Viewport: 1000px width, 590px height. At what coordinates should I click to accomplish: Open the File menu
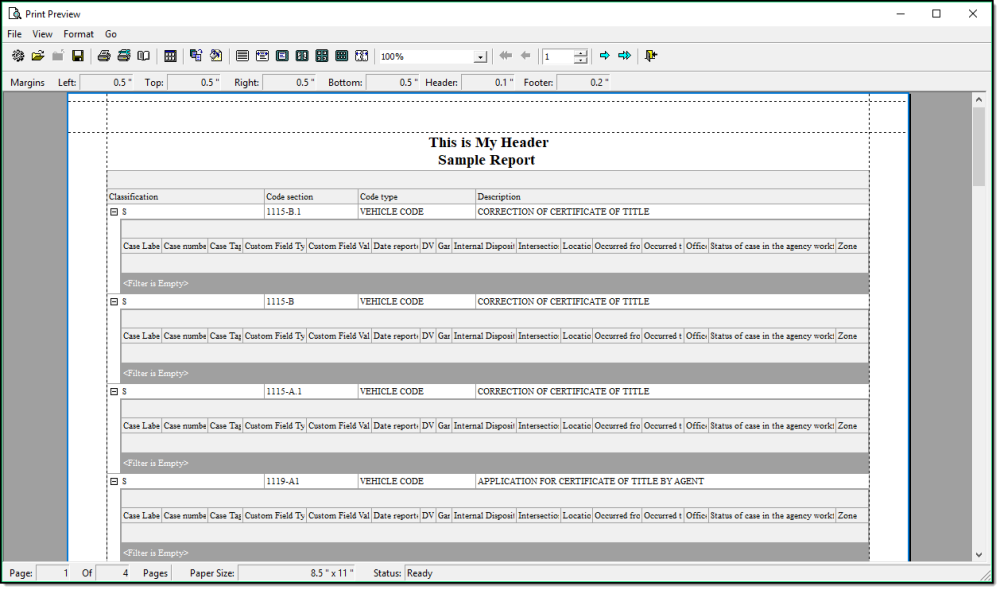14,34
